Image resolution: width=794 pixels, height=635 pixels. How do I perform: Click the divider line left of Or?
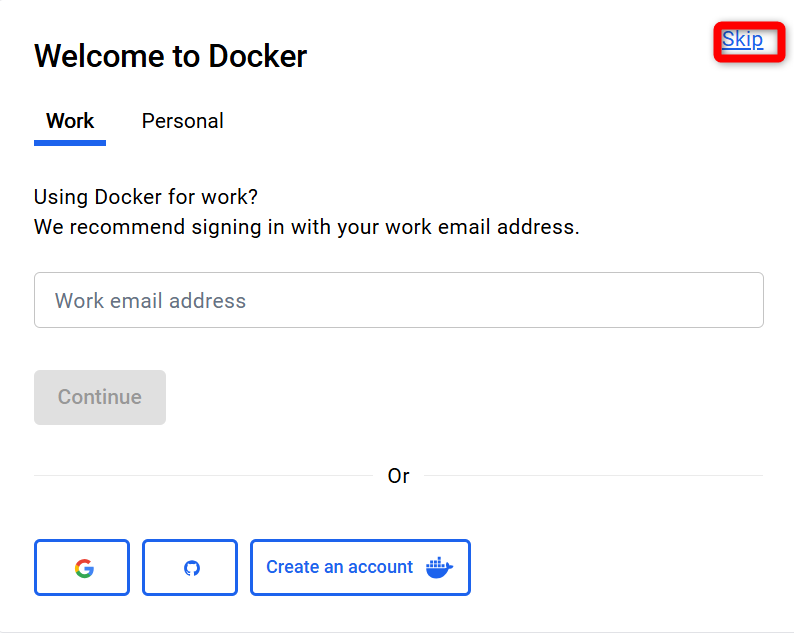pyautogui.click(x=203, y=475)
